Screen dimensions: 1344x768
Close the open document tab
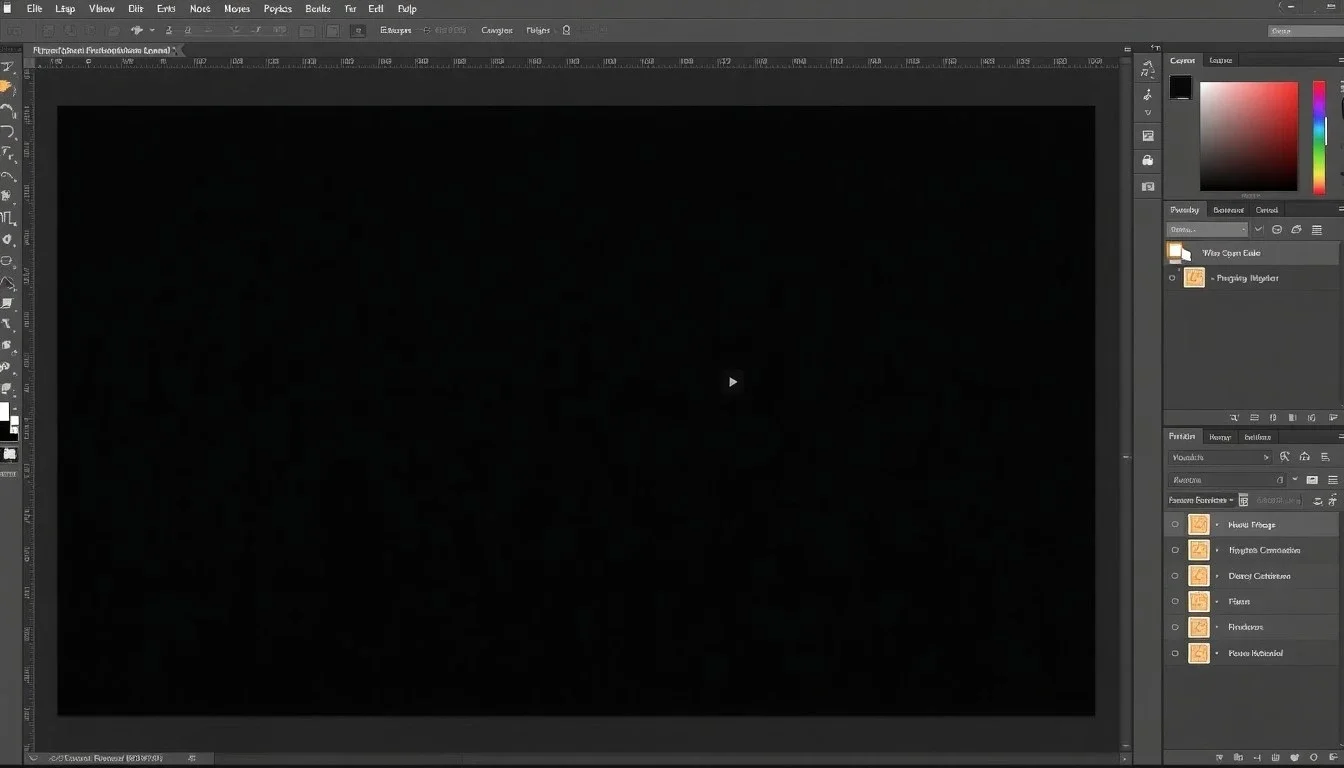tap(176, 50)
